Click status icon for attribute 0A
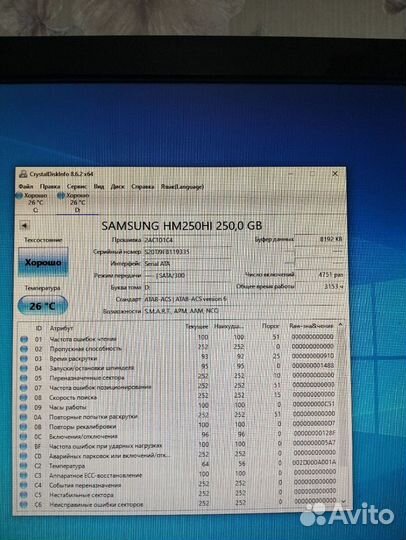Image resolution: width=406 pixels, height=540 pixels. coord(24,417)
